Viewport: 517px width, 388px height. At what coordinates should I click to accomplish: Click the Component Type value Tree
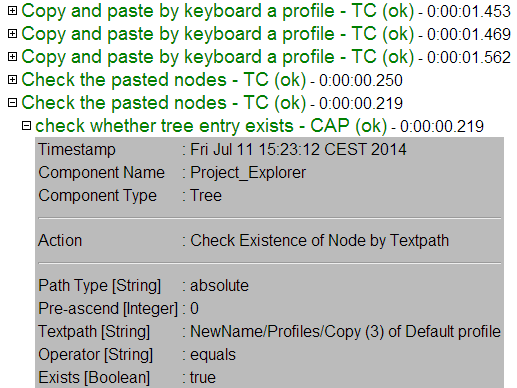206,195
